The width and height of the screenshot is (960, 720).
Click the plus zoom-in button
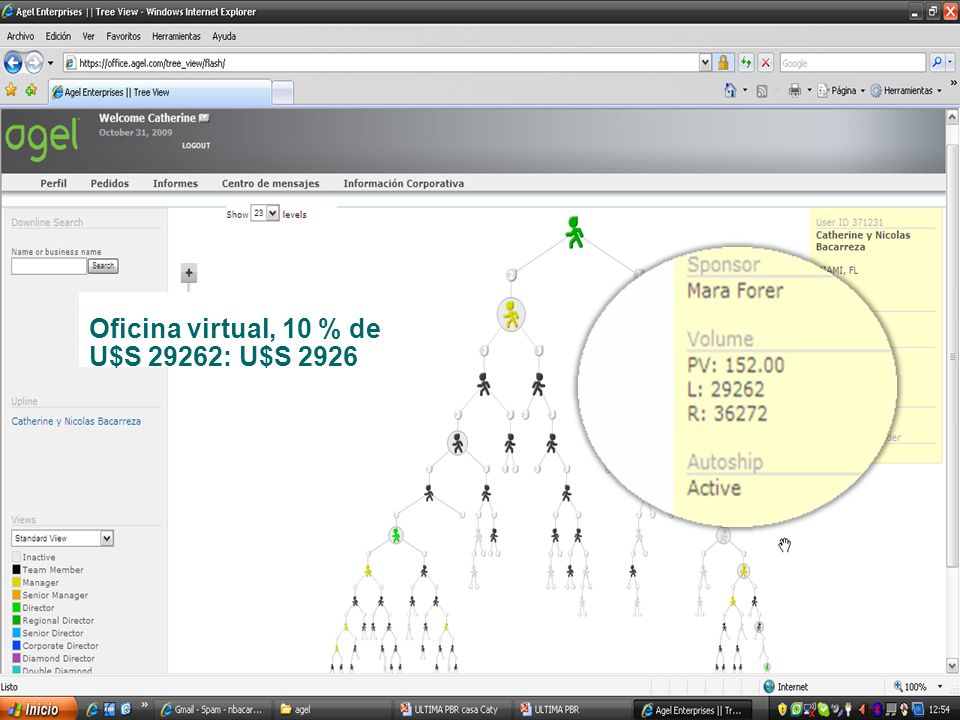(x=189, y=273)
